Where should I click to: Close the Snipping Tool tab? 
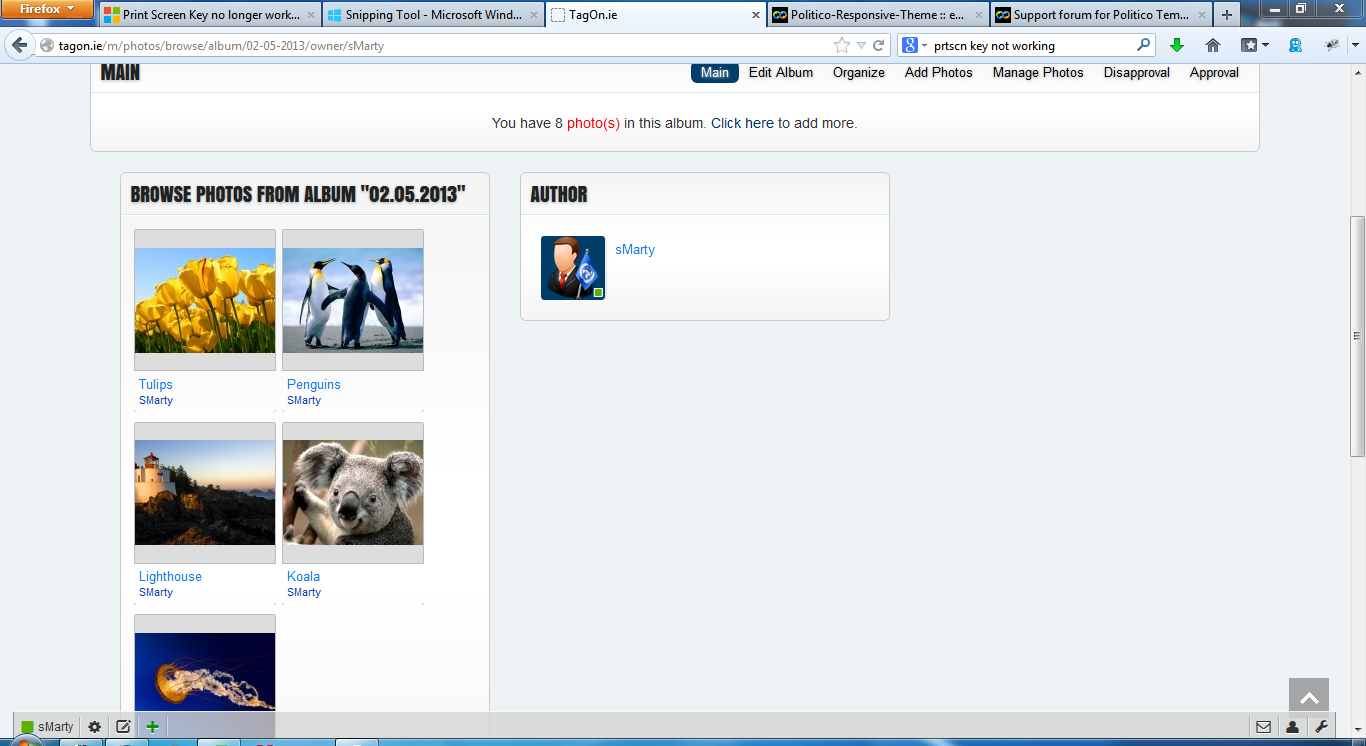[x=533, y=15]
